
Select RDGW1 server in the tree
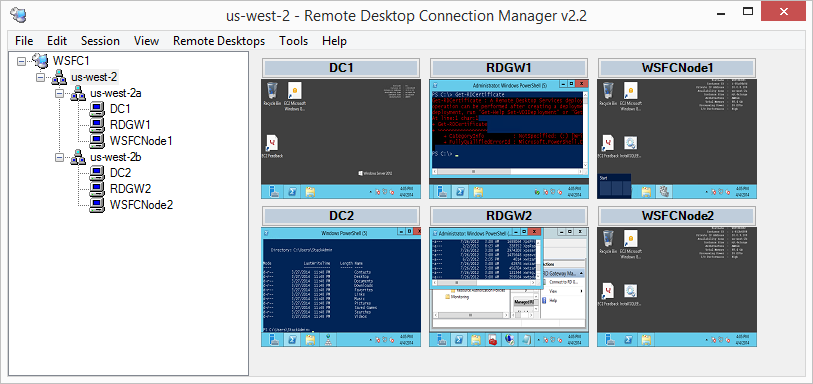point(130,125)
